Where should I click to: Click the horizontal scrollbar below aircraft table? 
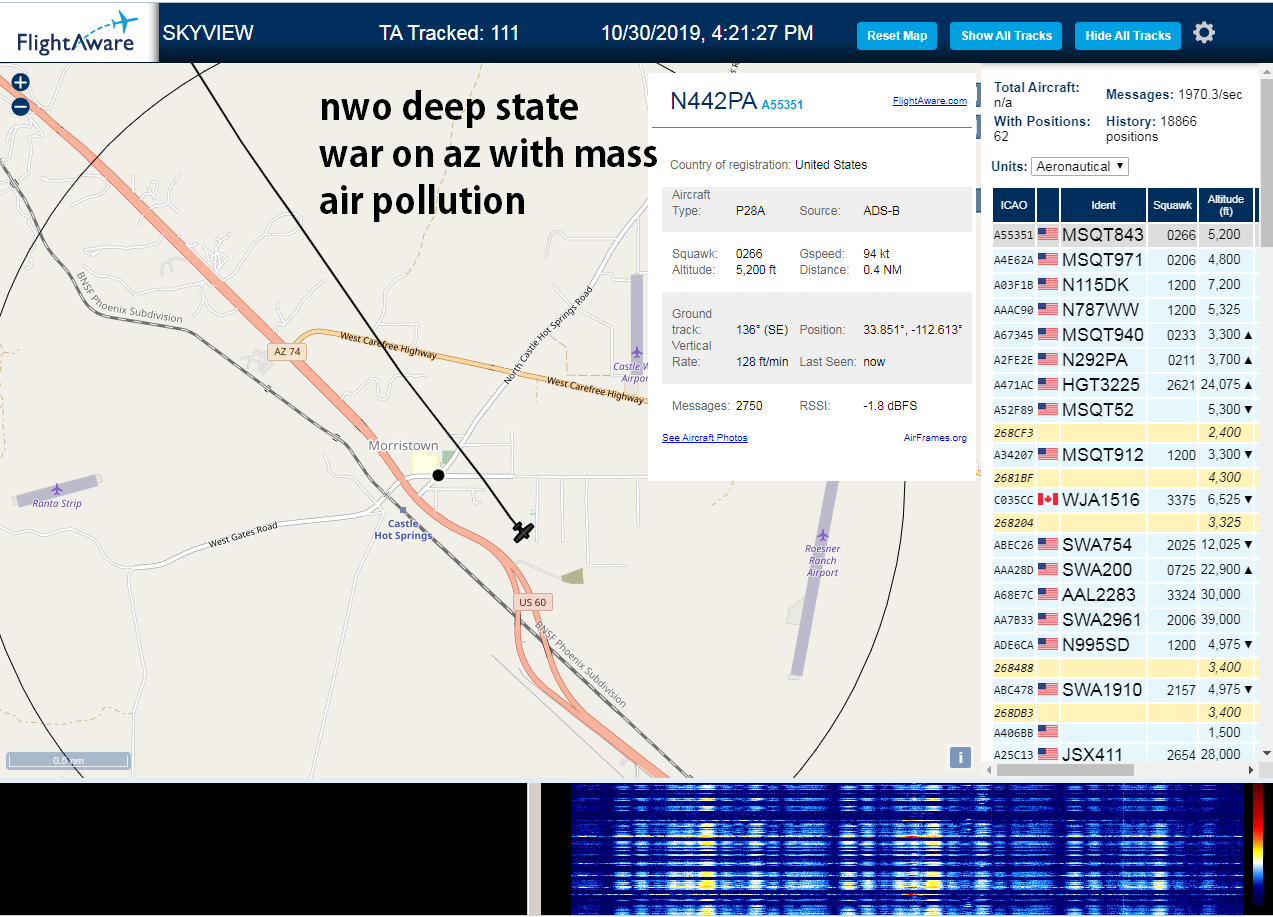1065,770
